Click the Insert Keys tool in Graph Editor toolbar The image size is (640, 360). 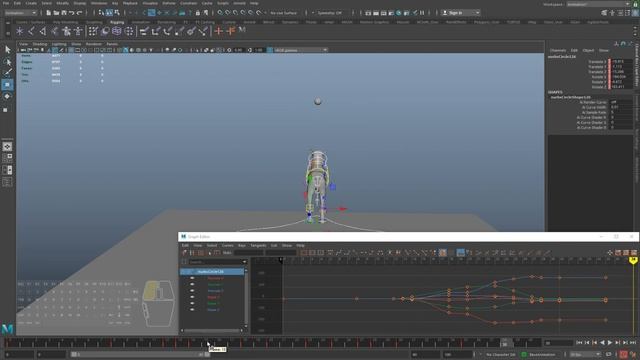[x=193, y=253]
